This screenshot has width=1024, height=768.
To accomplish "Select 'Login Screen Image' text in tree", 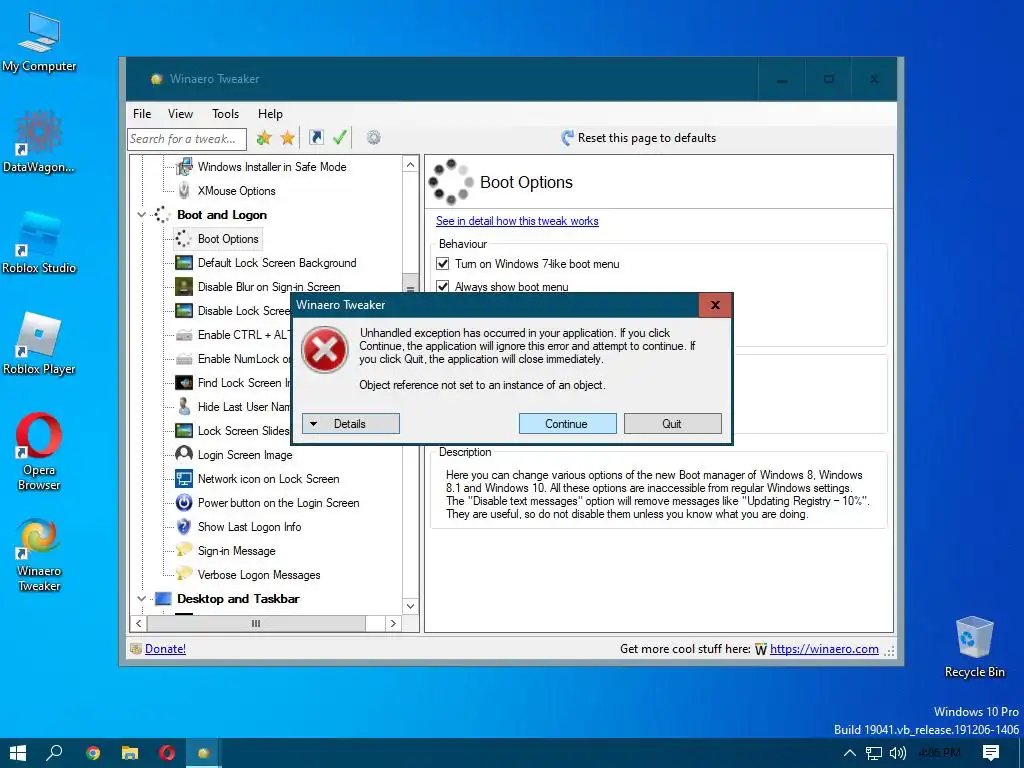I will [245, 455].
